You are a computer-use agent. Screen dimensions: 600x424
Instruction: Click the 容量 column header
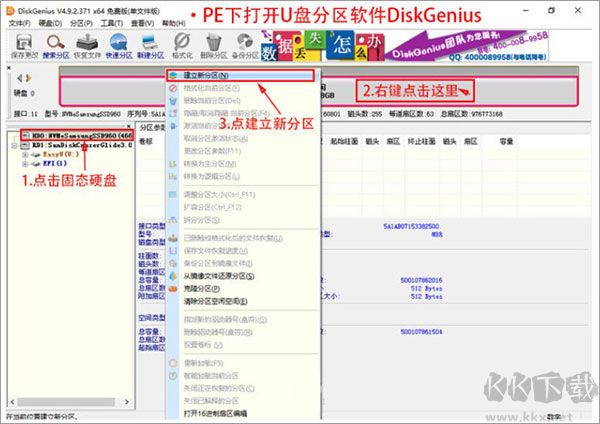coord(506,142)
